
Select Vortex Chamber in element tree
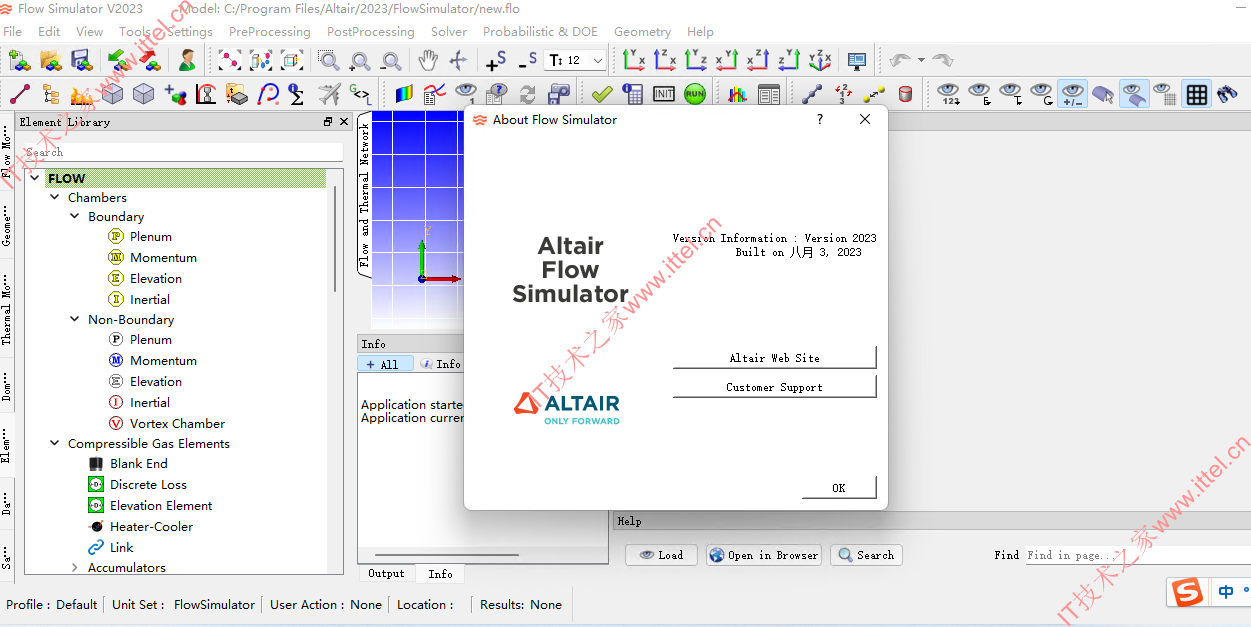coord(177,423)
